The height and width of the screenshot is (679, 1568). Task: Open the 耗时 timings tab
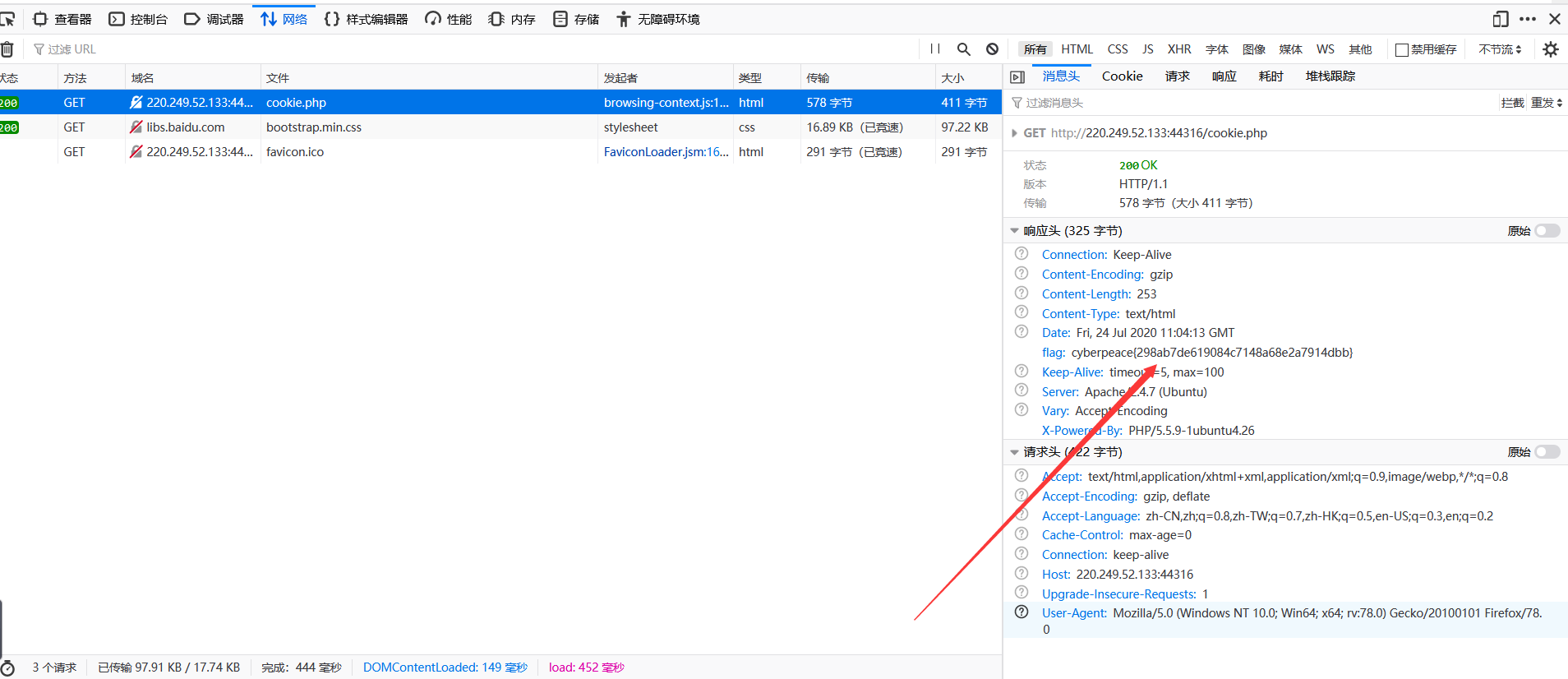pyautogui.click(x=1271, y=76)
